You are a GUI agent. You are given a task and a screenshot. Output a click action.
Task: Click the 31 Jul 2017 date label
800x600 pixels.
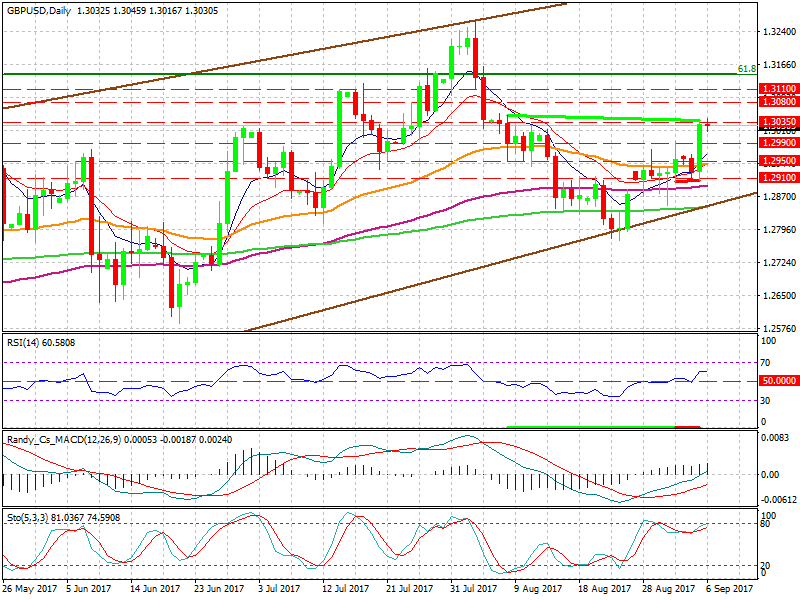pyautogui.click(x=473, y=589)
